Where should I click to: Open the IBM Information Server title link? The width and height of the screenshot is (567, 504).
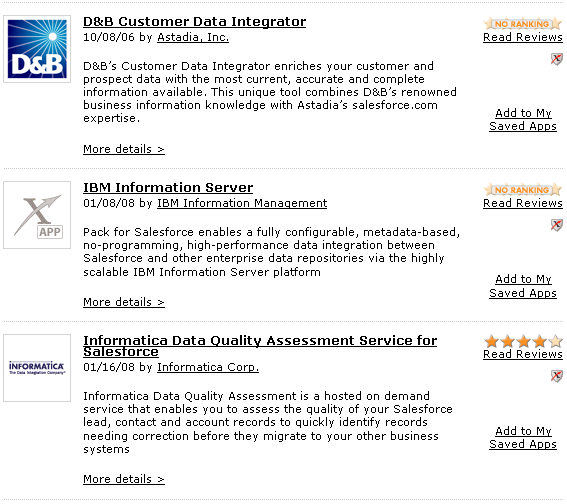click(x=168, y=188)
